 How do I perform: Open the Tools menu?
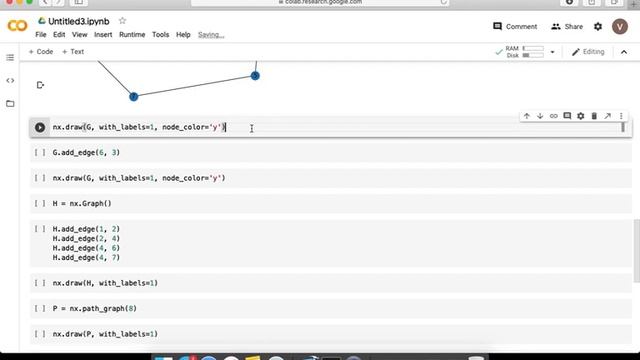coord(160,35)
